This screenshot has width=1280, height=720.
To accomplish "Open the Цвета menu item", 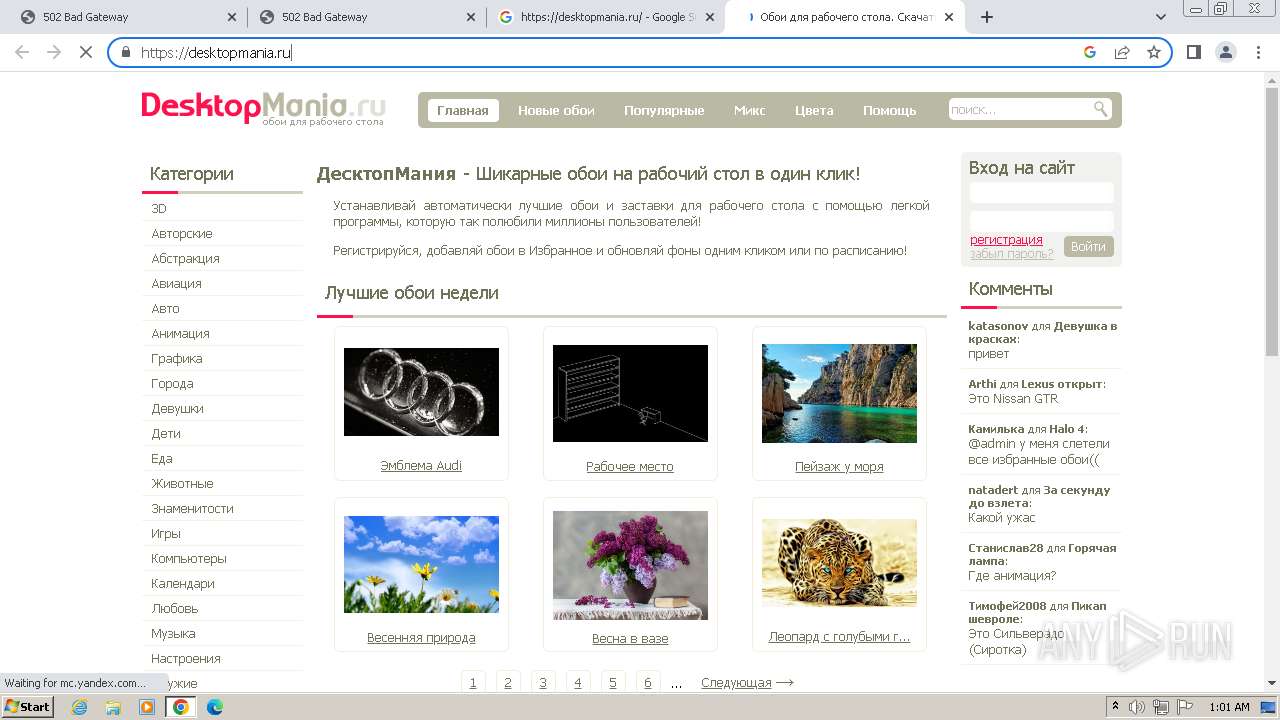I will [x=814, y=110].
